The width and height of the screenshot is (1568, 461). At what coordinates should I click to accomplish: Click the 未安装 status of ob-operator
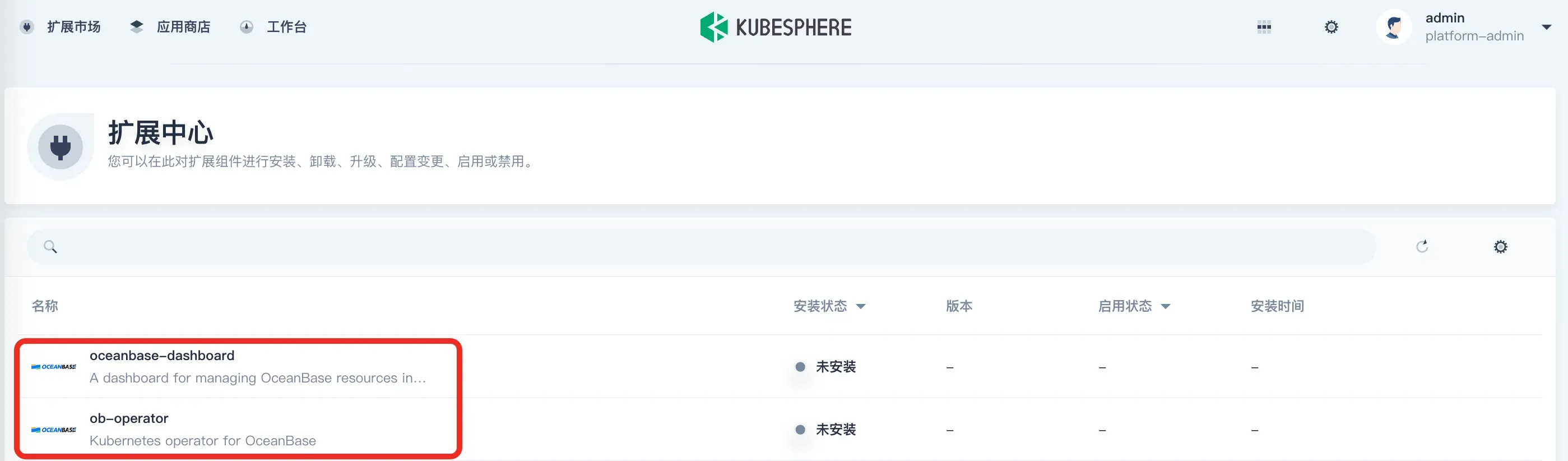[x=835, y=430]
